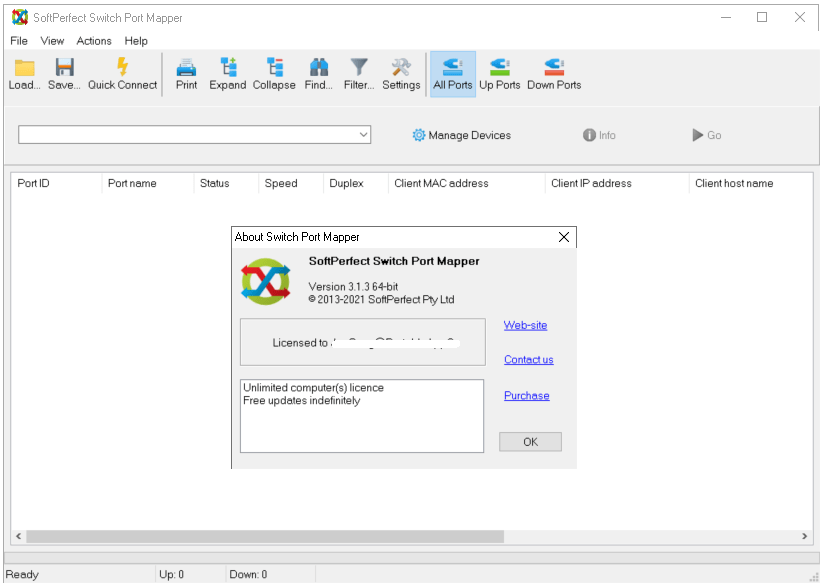
Task: Click Client MAC address column header
Action: click(x=466, y=183)
